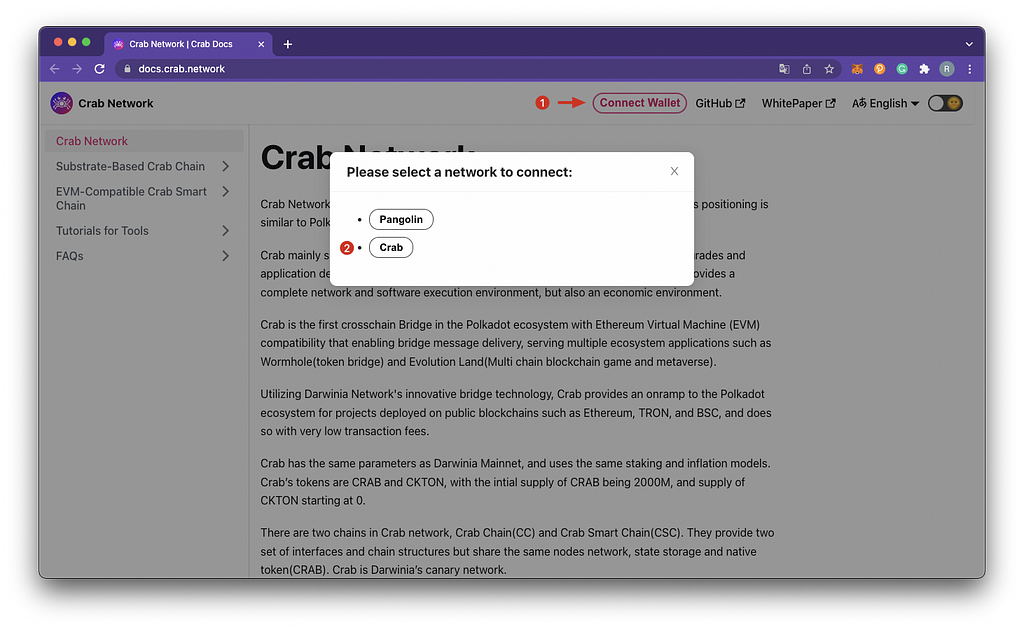The height and width of the screenshot is (630, 1024).
Task: Open Tutorials for Tools sidebar entry
Action: click(x=102, y=230)
